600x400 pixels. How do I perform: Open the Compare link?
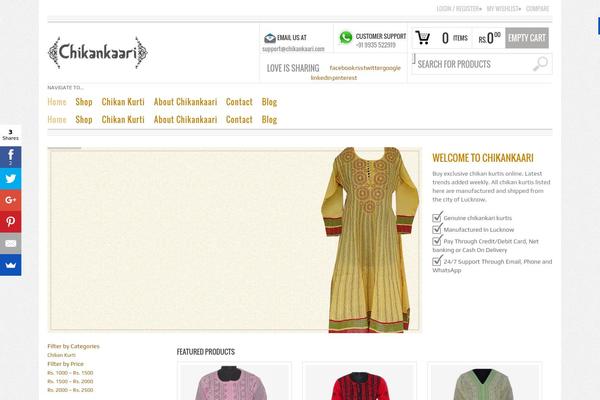coord(537,8)
